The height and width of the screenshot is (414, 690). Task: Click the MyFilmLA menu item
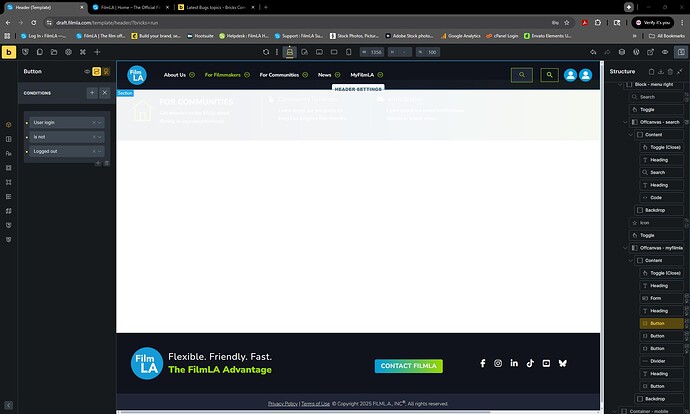pyautogui.click(x=362, y=75)
